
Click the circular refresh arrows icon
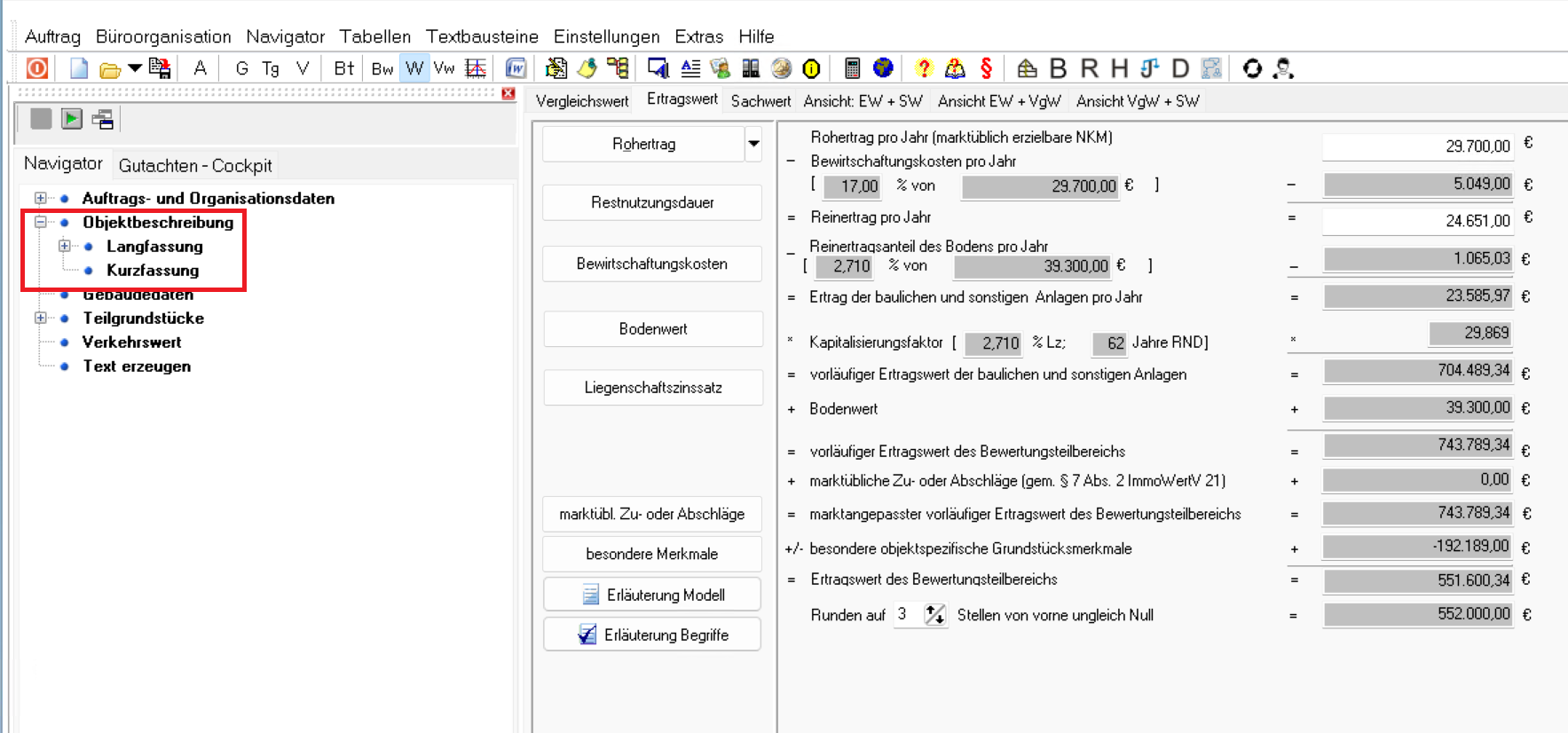1251,68
